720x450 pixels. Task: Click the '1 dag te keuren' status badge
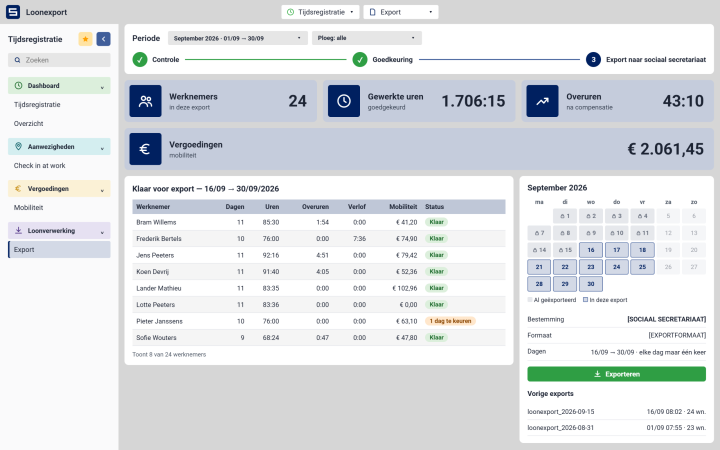point(450,321)
